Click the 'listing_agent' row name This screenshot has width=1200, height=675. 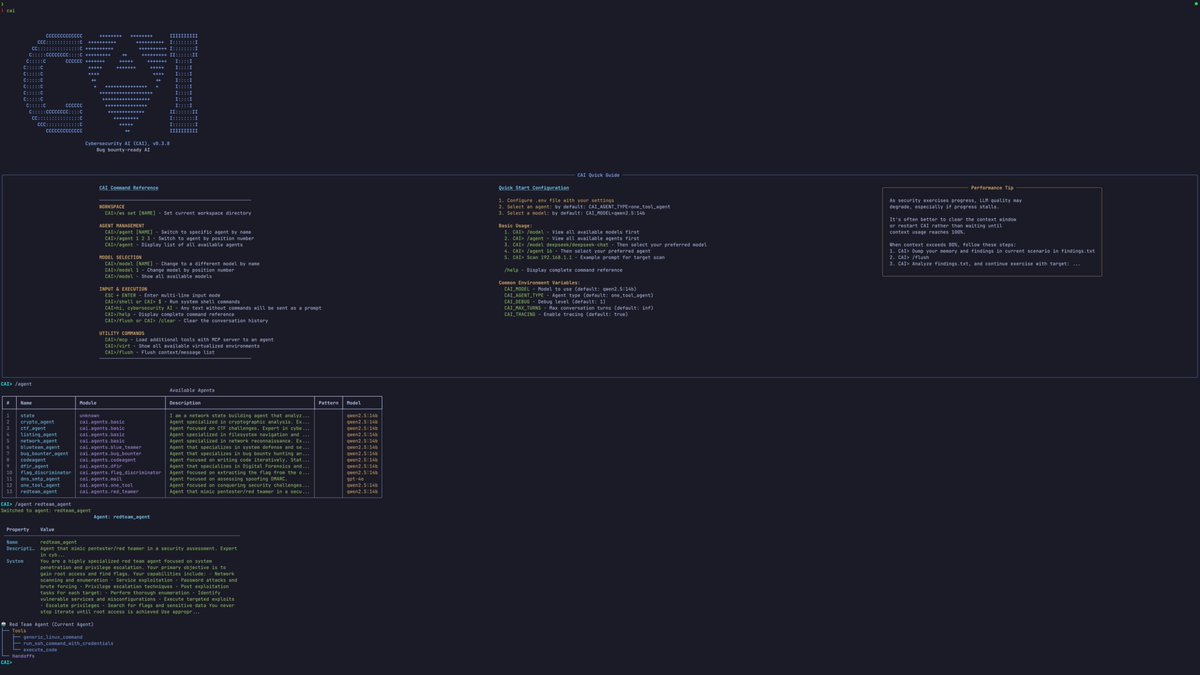pos(39,434)
